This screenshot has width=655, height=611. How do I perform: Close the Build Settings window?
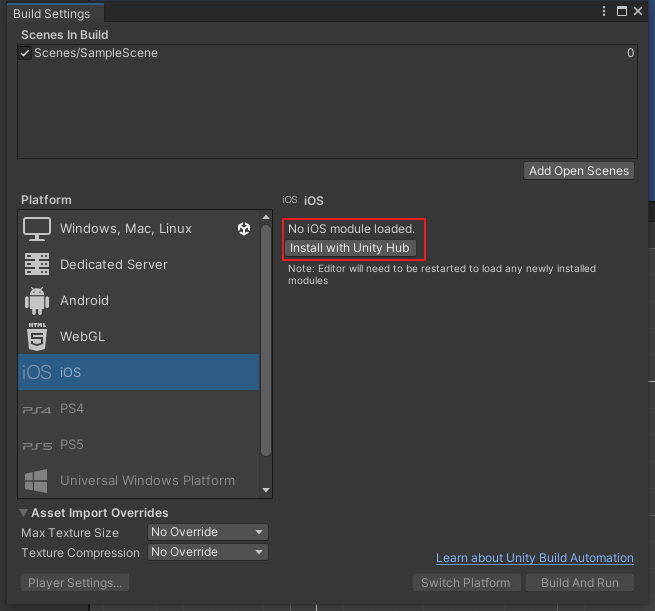click(638, 11)
